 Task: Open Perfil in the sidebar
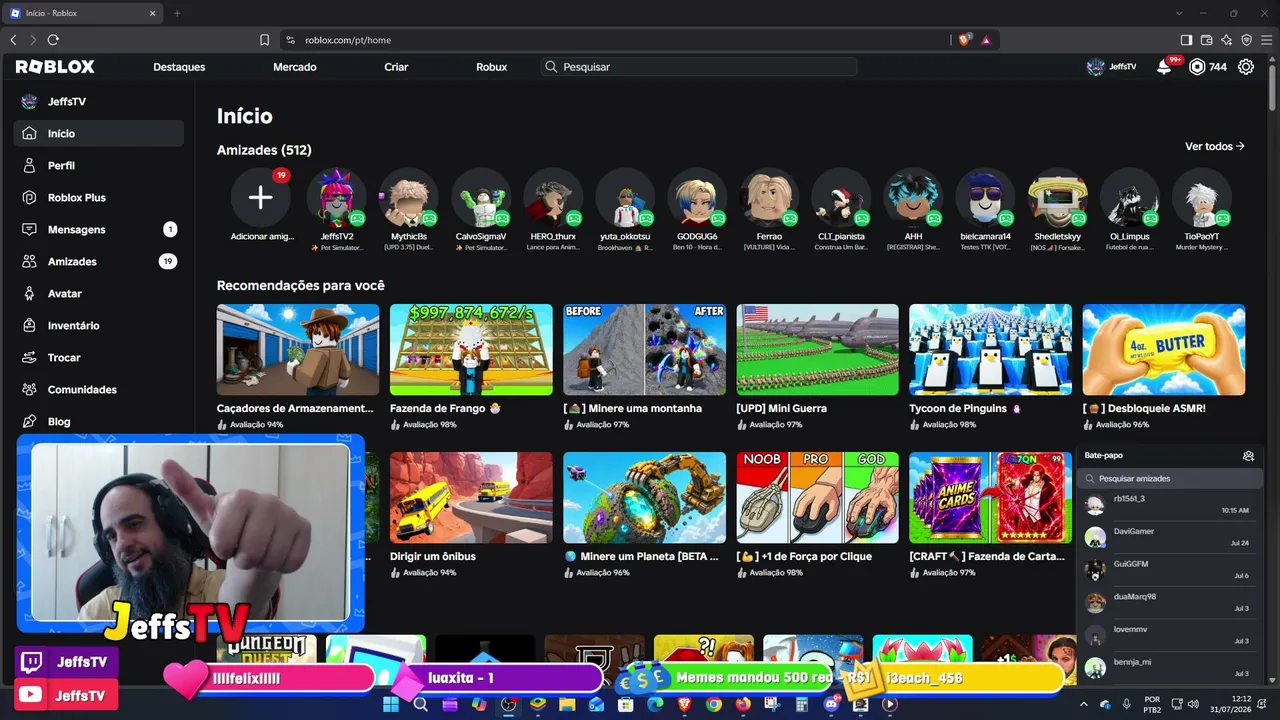98,165
